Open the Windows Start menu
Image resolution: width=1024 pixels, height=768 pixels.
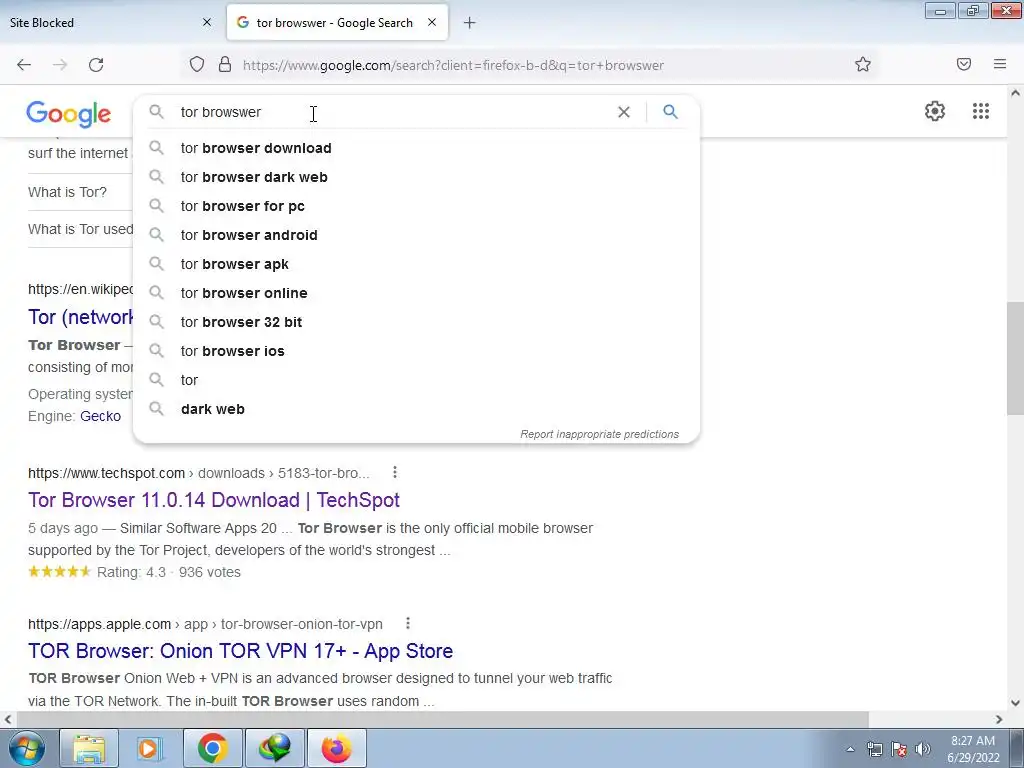pos(26,748)
